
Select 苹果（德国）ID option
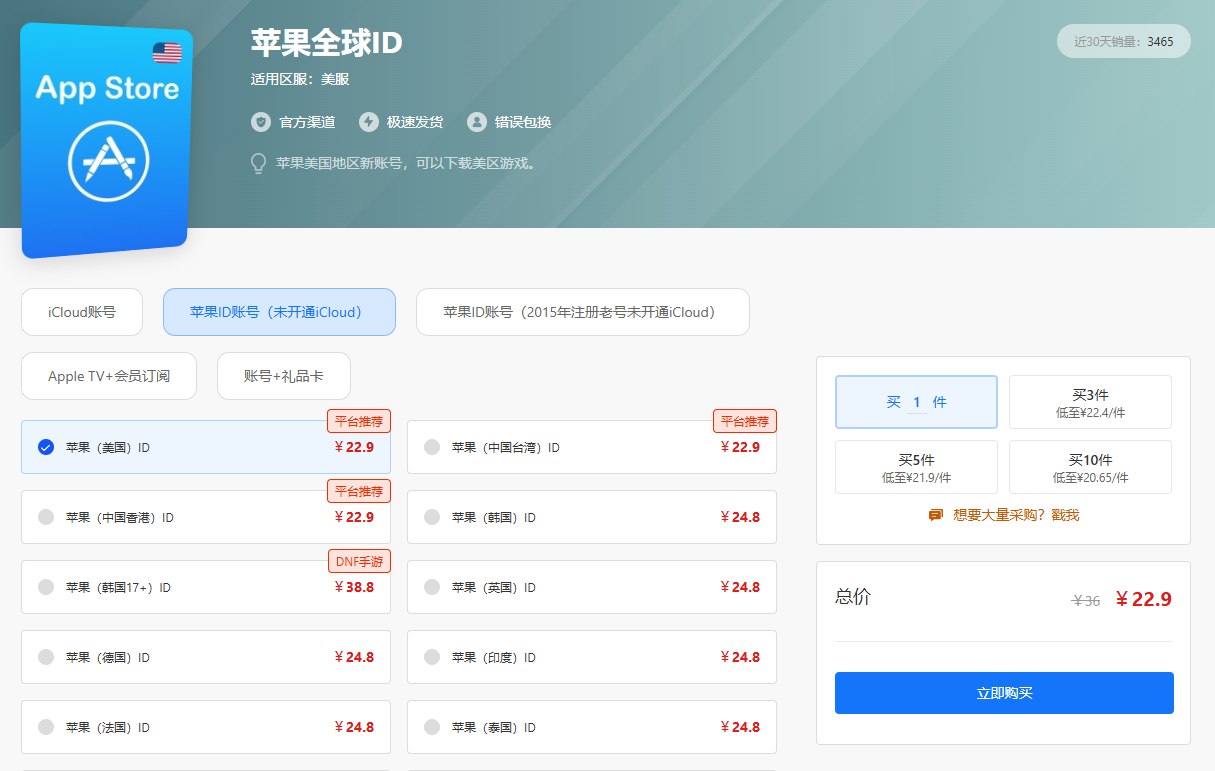(206, 657)
